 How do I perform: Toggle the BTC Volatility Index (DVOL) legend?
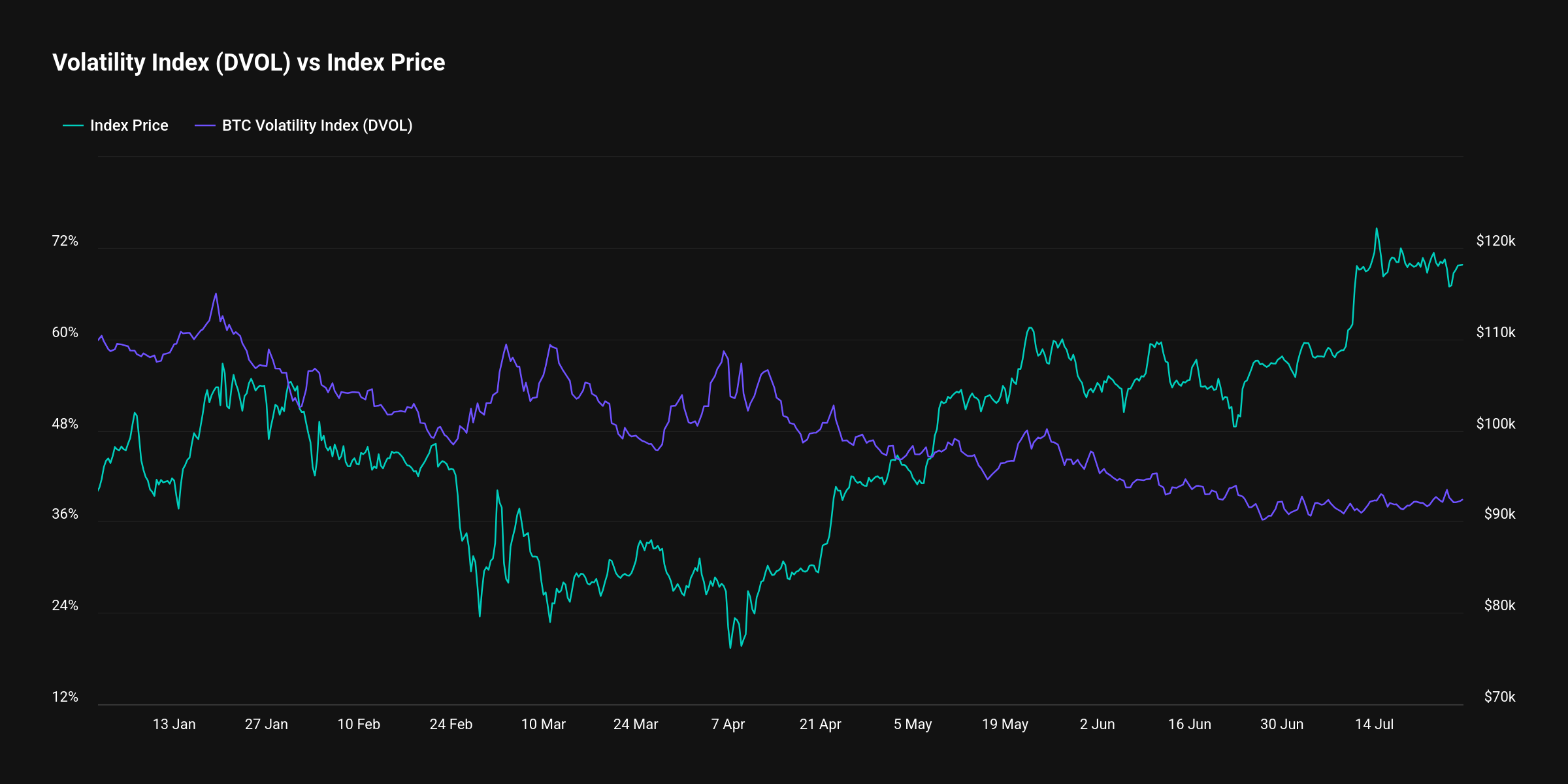(x=304, y=125)
